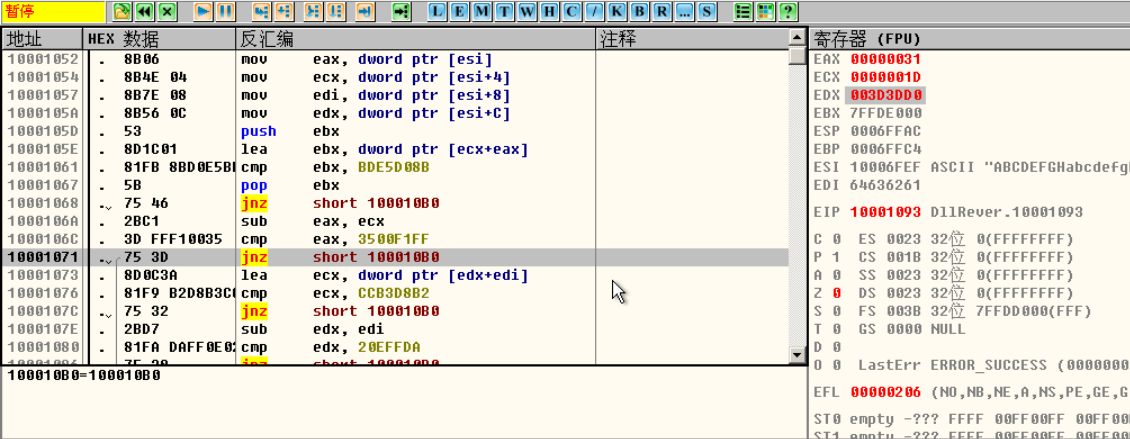Click disassembly scrollbar down arrow
Viewport: 1130px width, 439px height.
point(796,355)
